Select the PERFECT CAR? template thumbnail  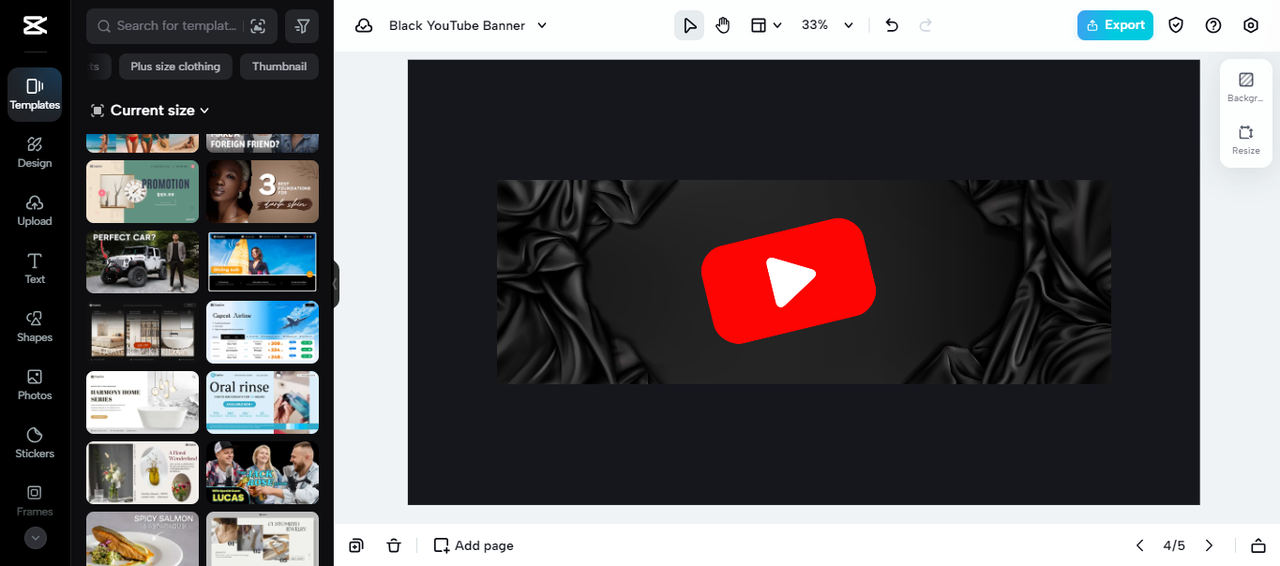[142, 262]
